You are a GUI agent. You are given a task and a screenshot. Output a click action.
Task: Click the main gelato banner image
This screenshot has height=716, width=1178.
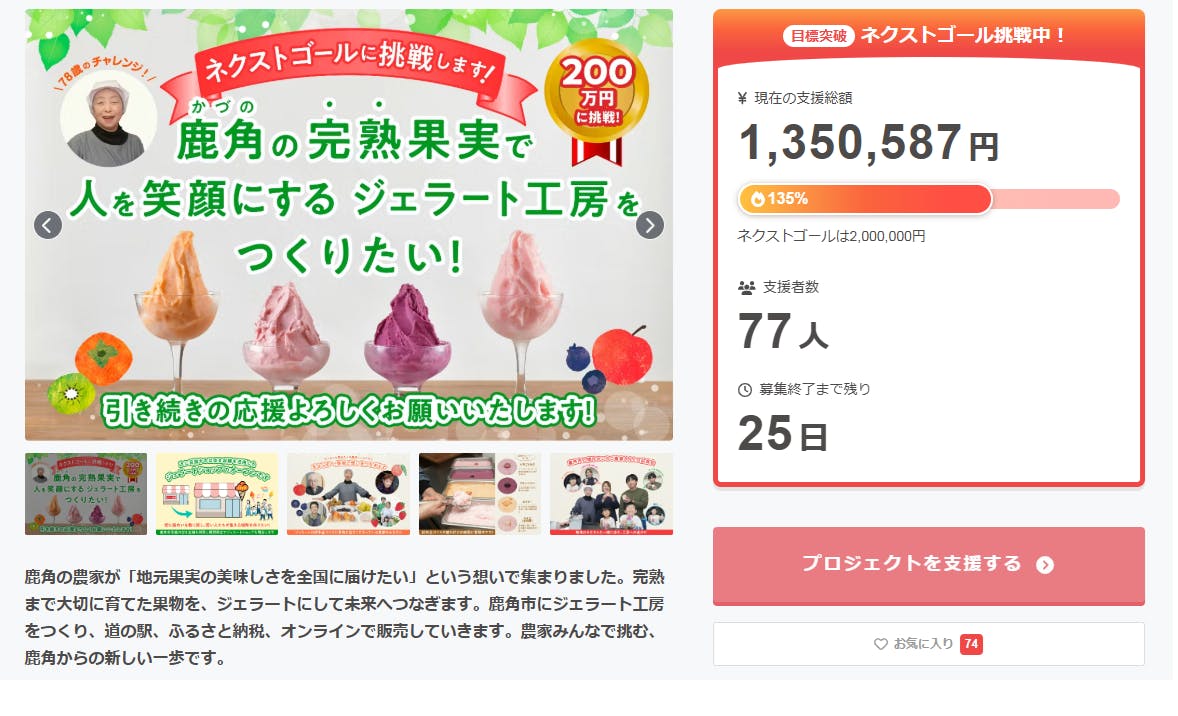point(348,300)
